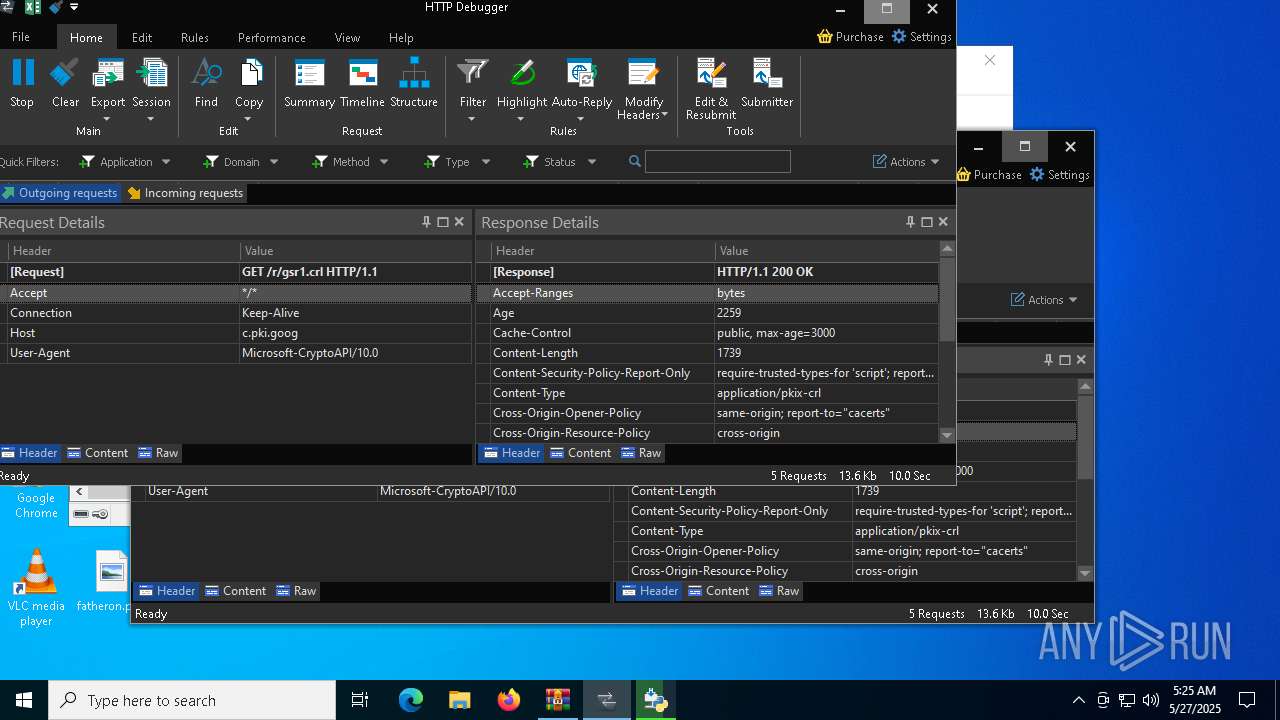Screen dimensions: 1280x720
Task: Open the File menu
Action: [x=21, y=37]
